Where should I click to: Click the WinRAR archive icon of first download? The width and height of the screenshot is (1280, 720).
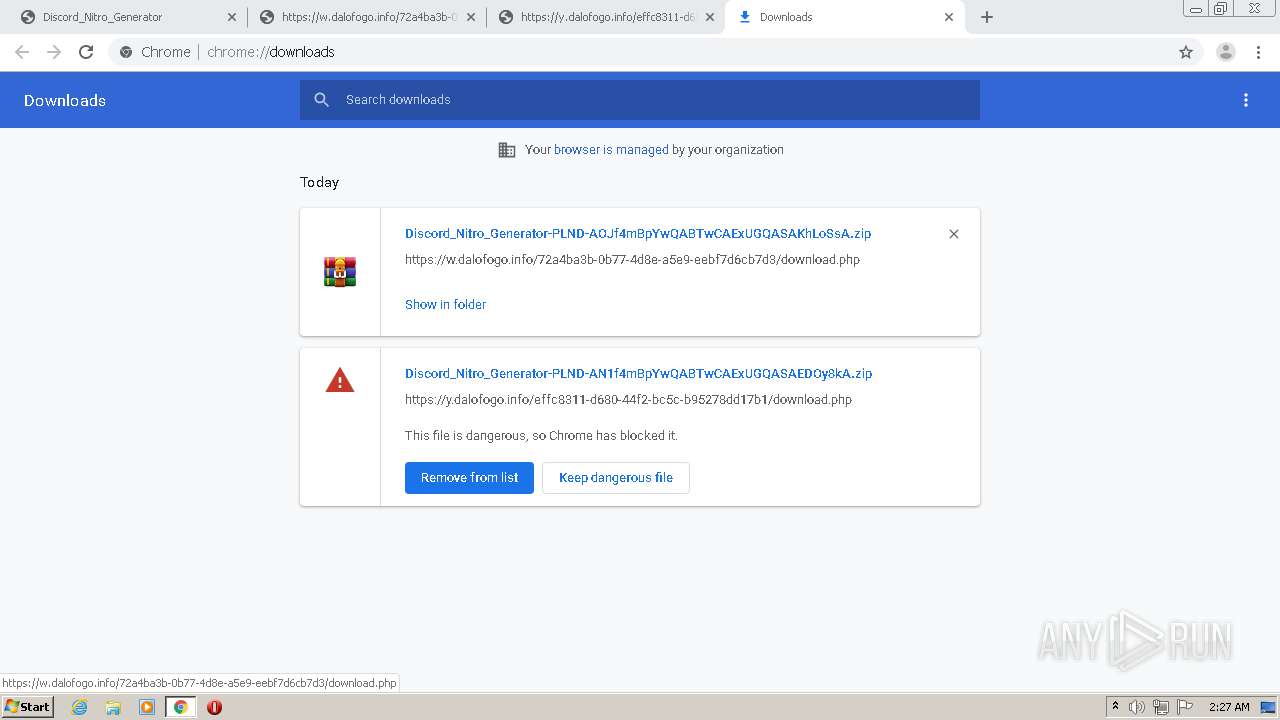[340, 272]
